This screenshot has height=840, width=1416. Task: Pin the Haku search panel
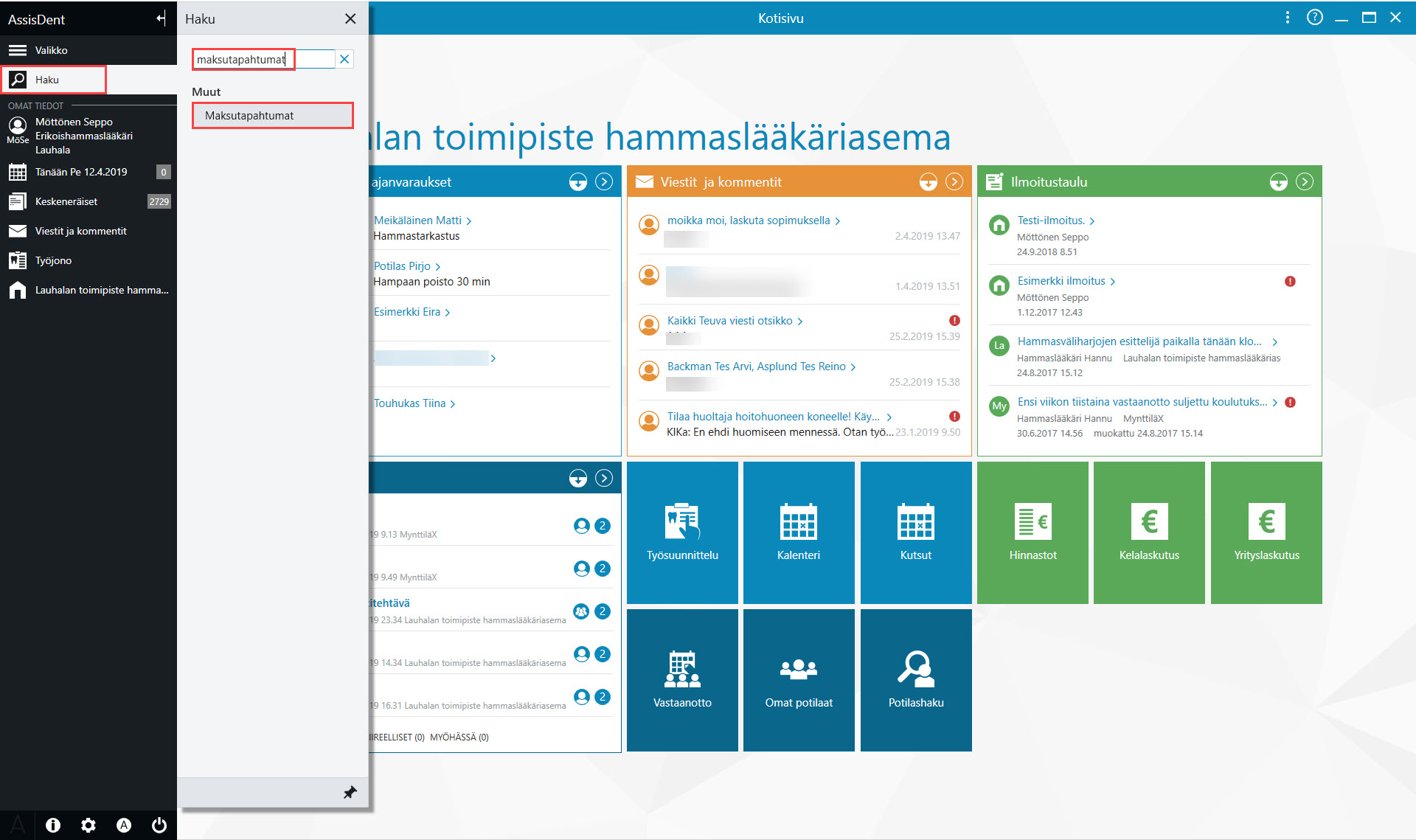[350, 793]
